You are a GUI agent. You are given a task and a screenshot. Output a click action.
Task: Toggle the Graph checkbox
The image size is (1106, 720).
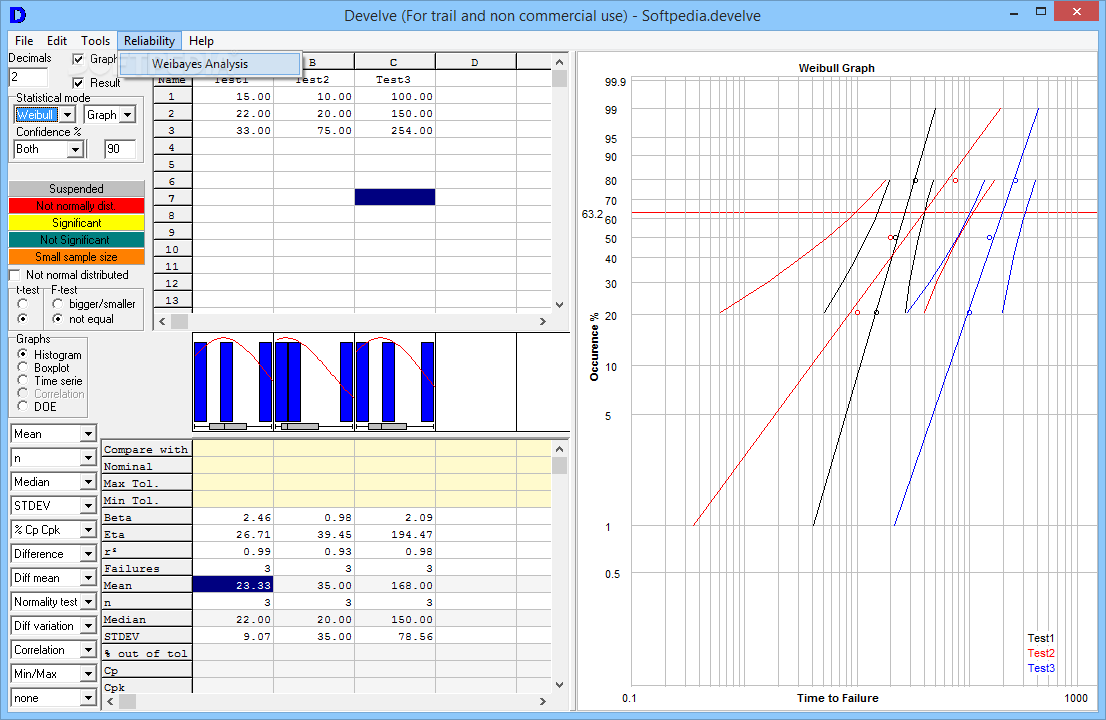pyautogui.click(x=78, y=59)
